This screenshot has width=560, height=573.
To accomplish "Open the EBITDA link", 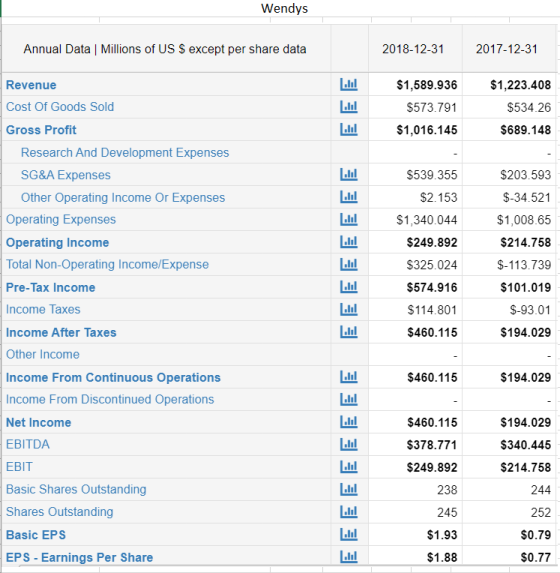I will 28,444.
